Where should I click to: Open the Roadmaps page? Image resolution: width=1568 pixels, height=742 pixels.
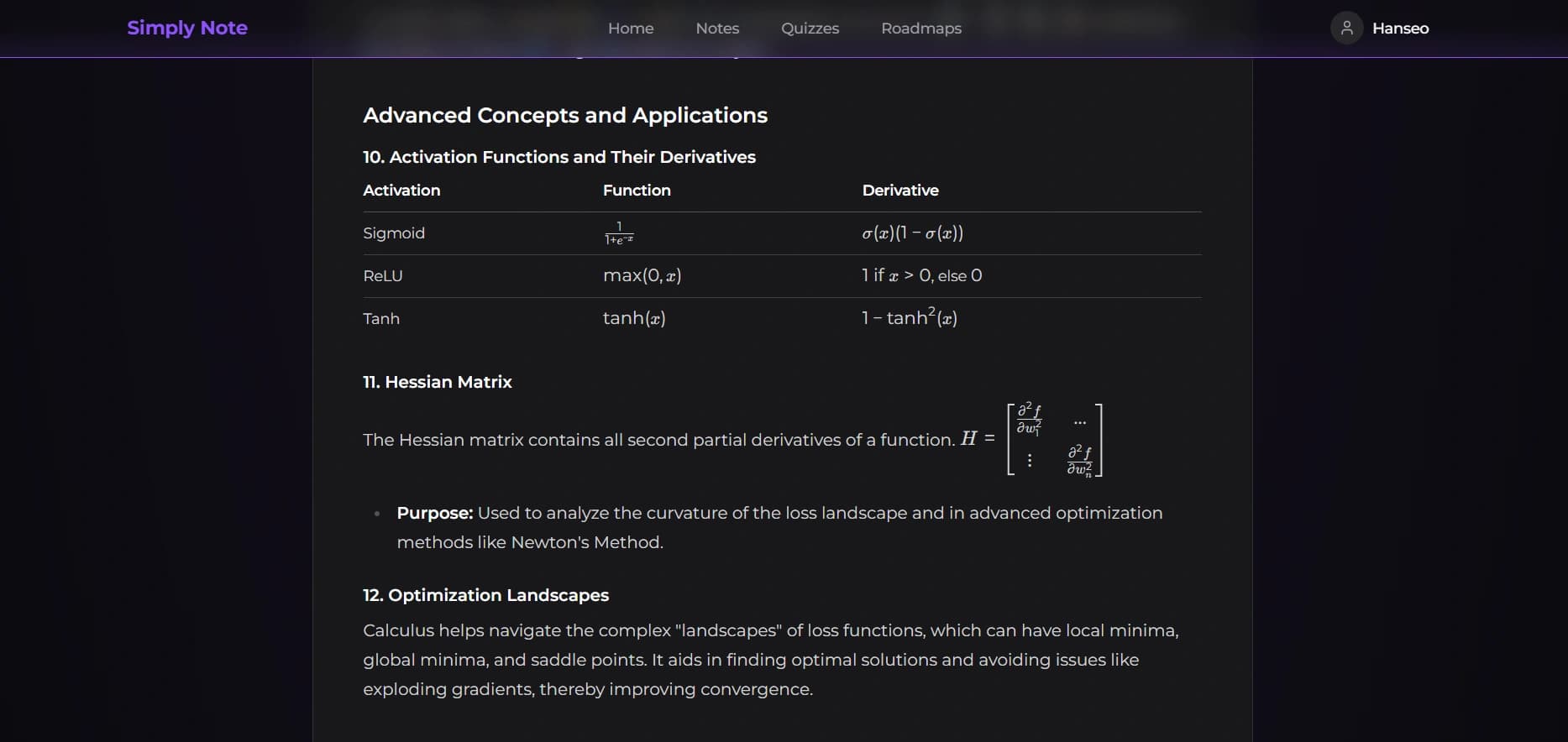tap(920, 28)
